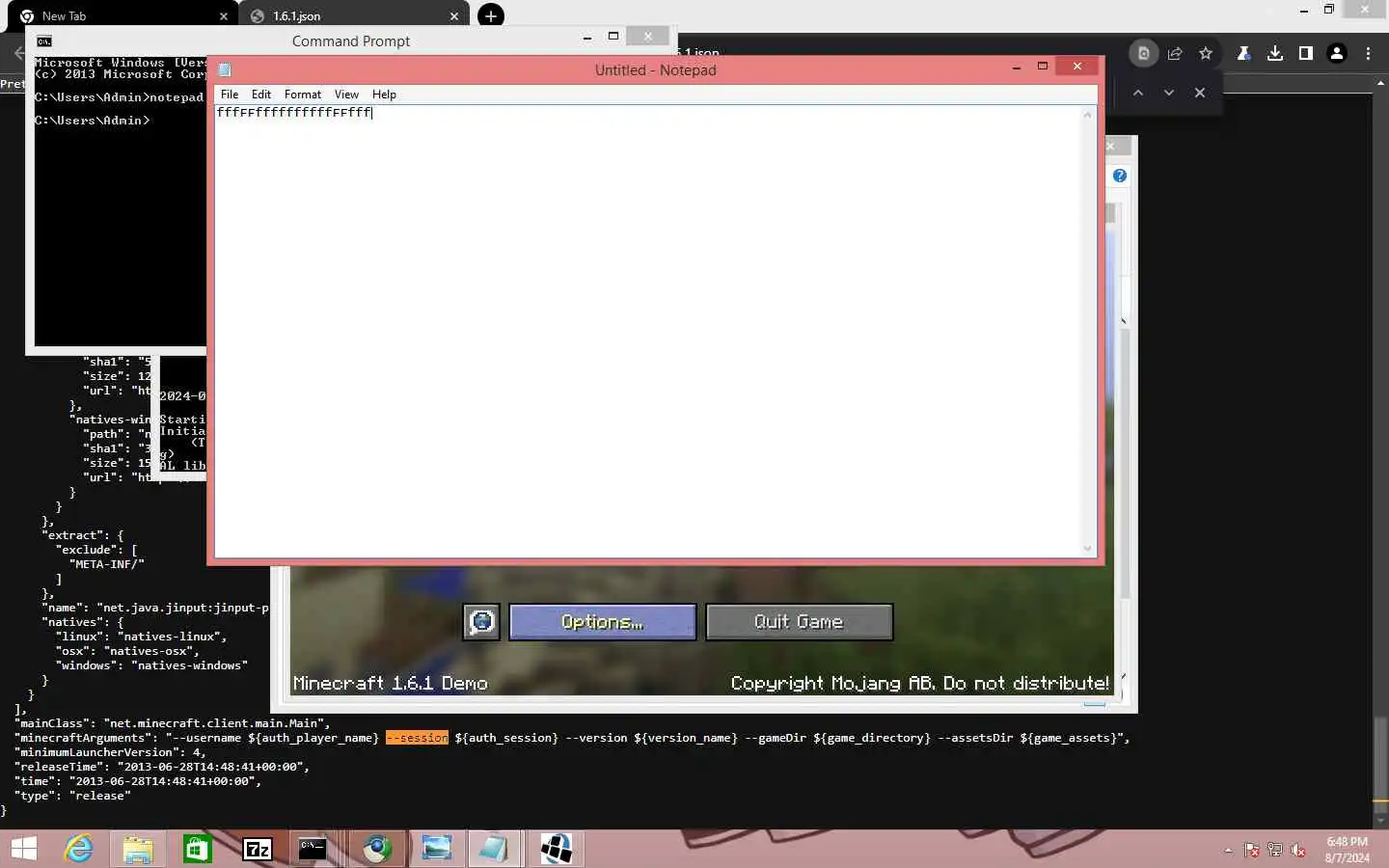Click the highlighted --session text in JSON
Viewport: 1389px width, 868px height.
[x=417, y=738]
